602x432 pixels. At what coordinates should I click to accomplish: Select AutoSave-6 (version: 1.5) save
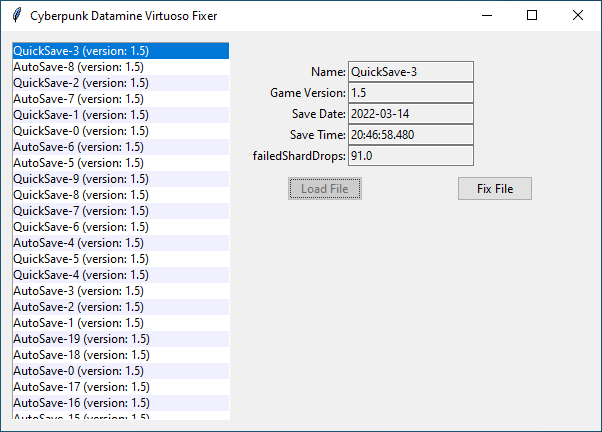click(x=121, y=147)
